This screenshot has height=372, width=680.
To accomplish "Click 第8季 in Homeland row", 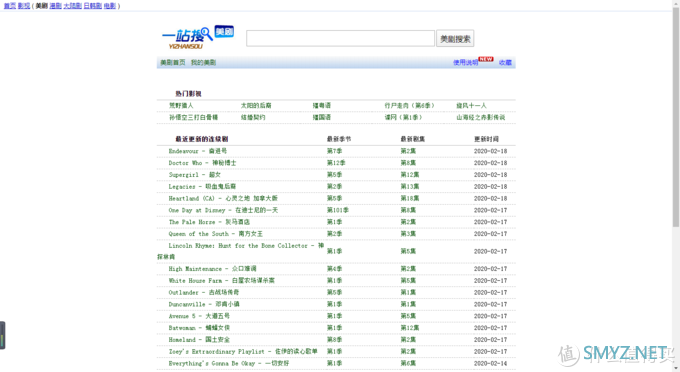I will click(x=334, y=339).
